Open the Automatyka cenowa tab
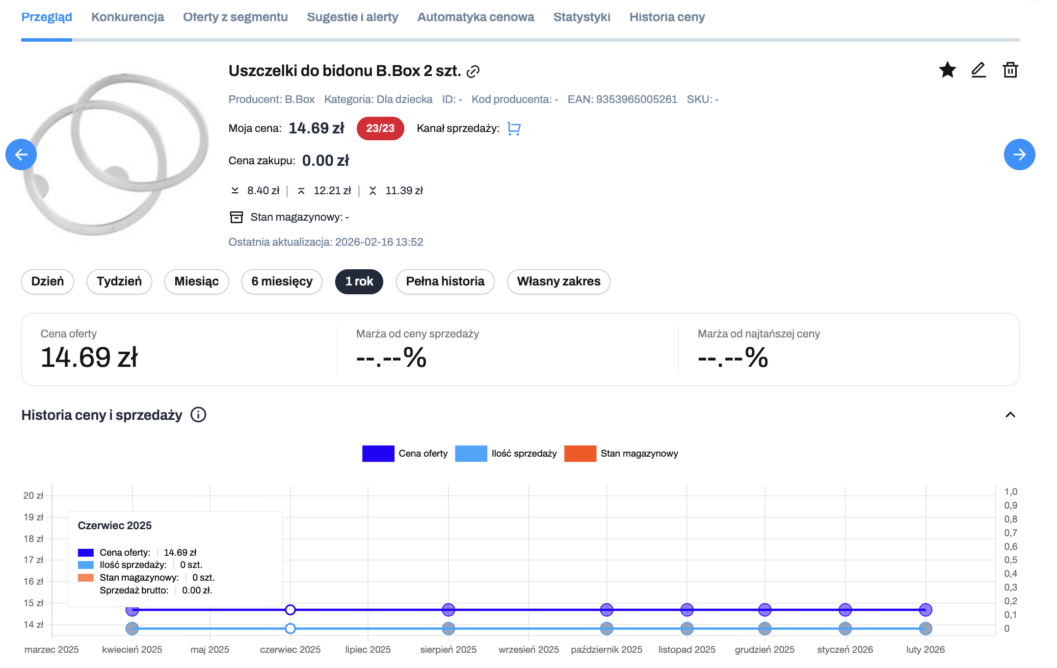Screen dimensions: 1057x668 [475, 17]
